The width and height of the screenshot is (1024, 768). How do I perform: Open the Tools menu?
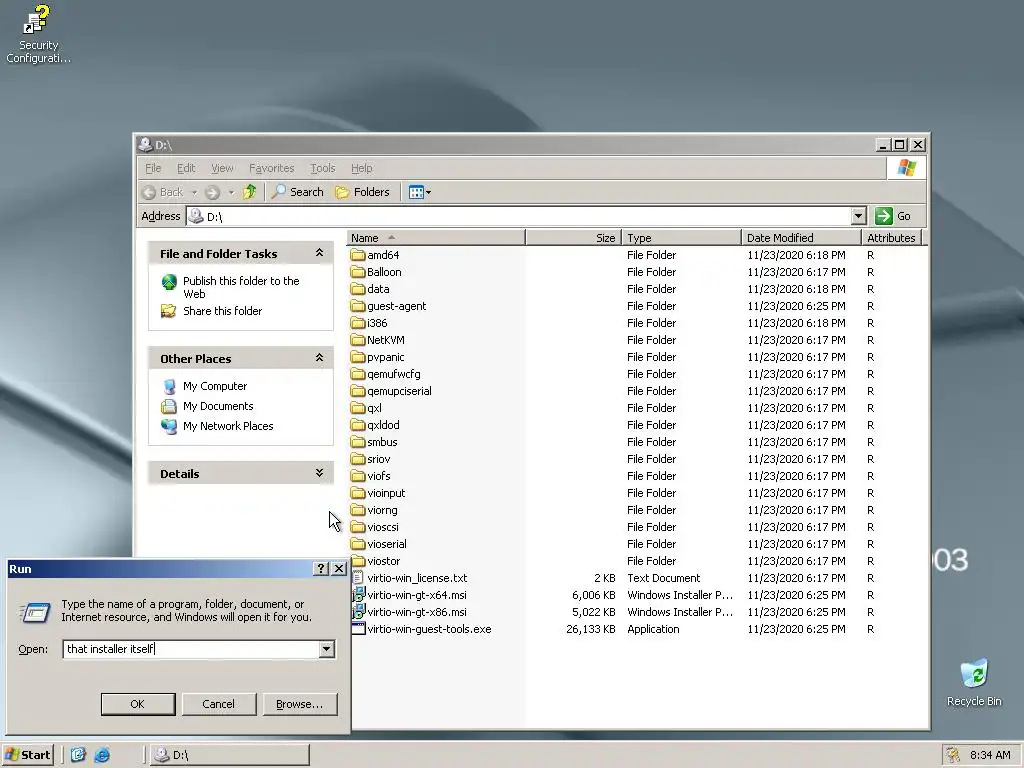click(x=323, y=168)
